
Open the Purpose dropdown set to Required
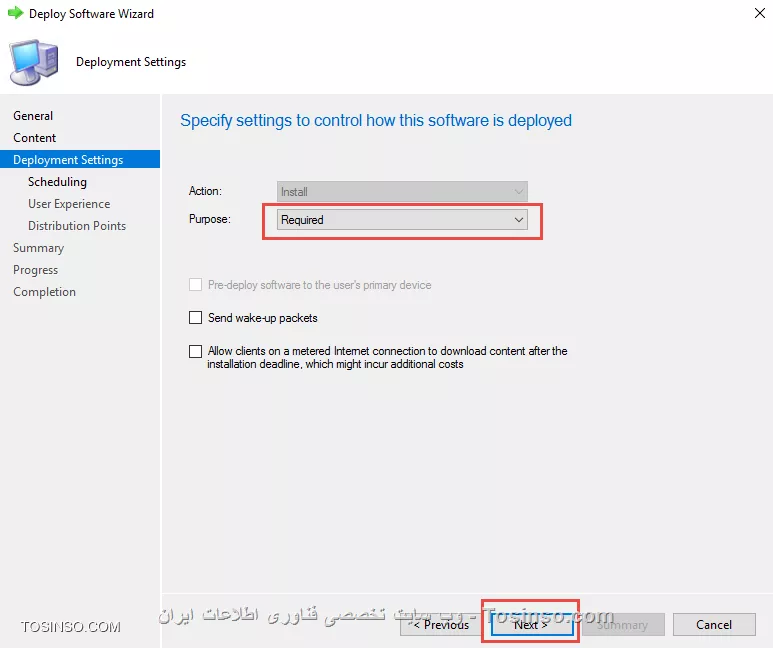402,220
